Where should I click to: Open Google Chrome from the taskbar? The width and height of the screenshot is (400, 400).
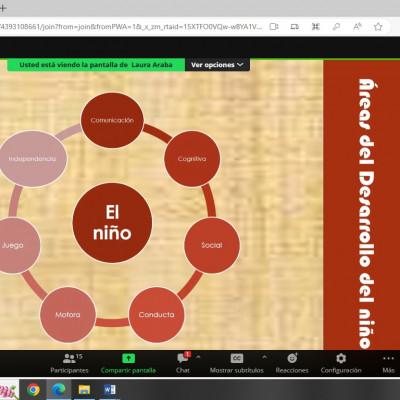(x=33, y=389)
